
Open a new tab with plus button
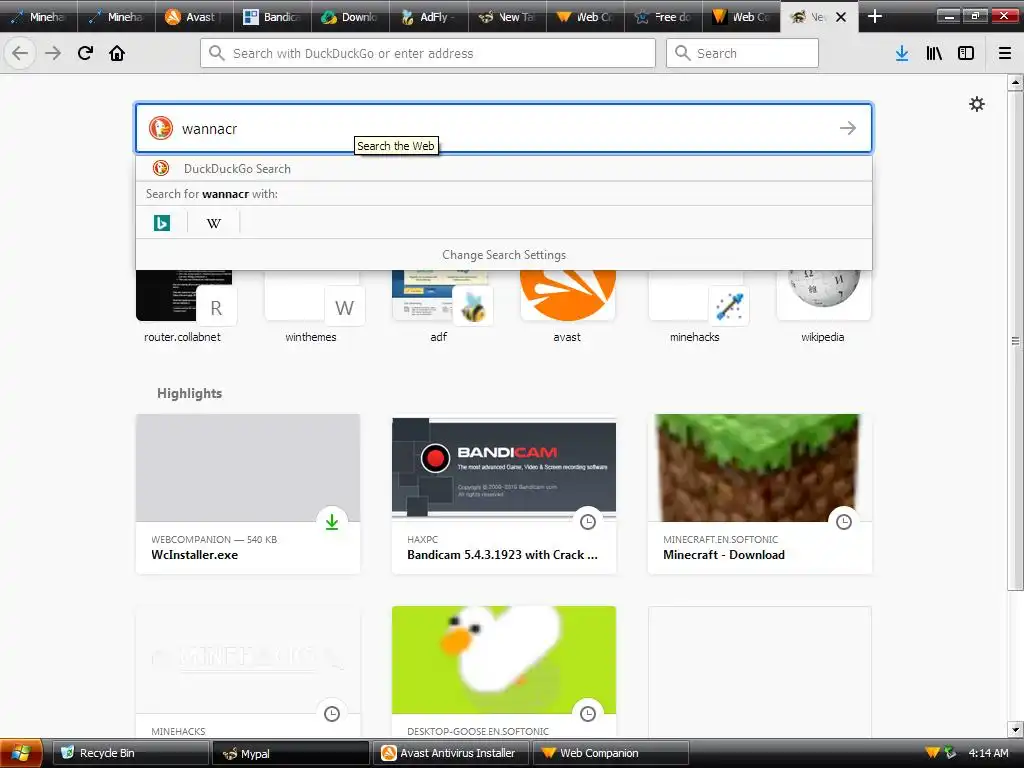pyautogui.click(x=874, y=16)
